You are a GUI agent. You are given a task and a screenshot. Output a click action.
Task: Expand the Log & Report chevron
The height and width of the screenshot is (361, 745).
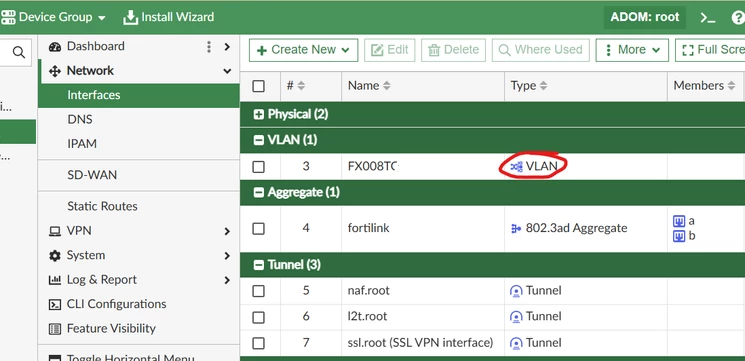tap(227, 280)
